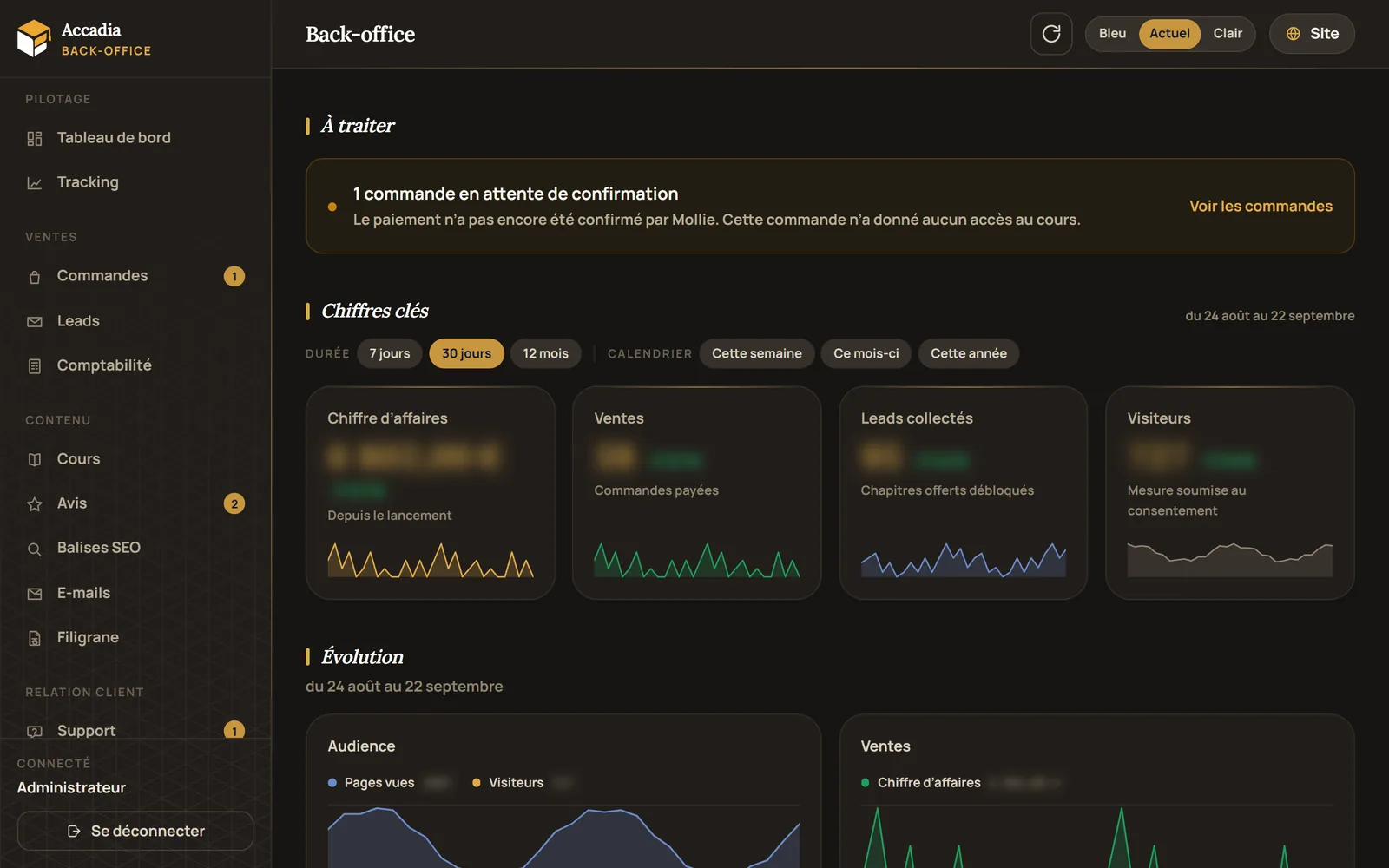Select the Actuel theme option
Viewport: 1389px width, 868px height.
pyautogui.click(x=1169, y=34)
